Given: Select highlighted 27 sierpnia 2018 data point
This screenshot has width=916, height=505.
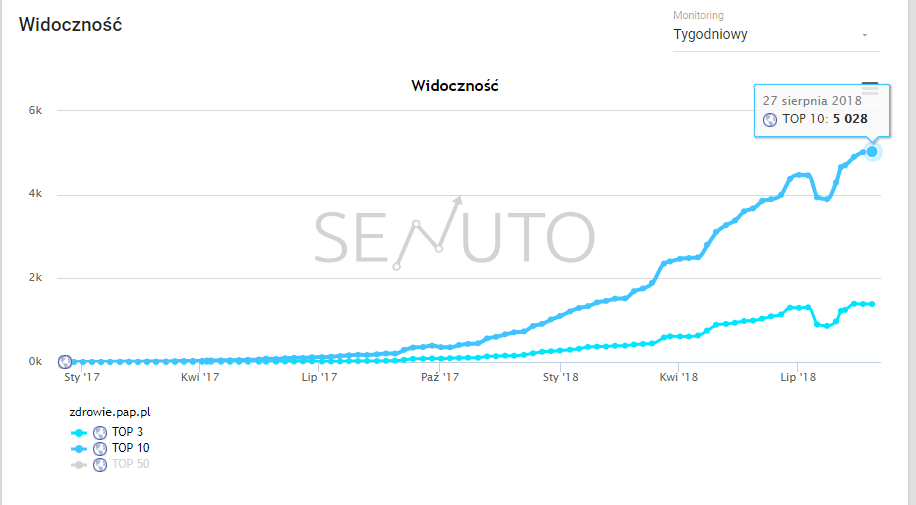Looking at the screenshot, I should tap(872, 152).
